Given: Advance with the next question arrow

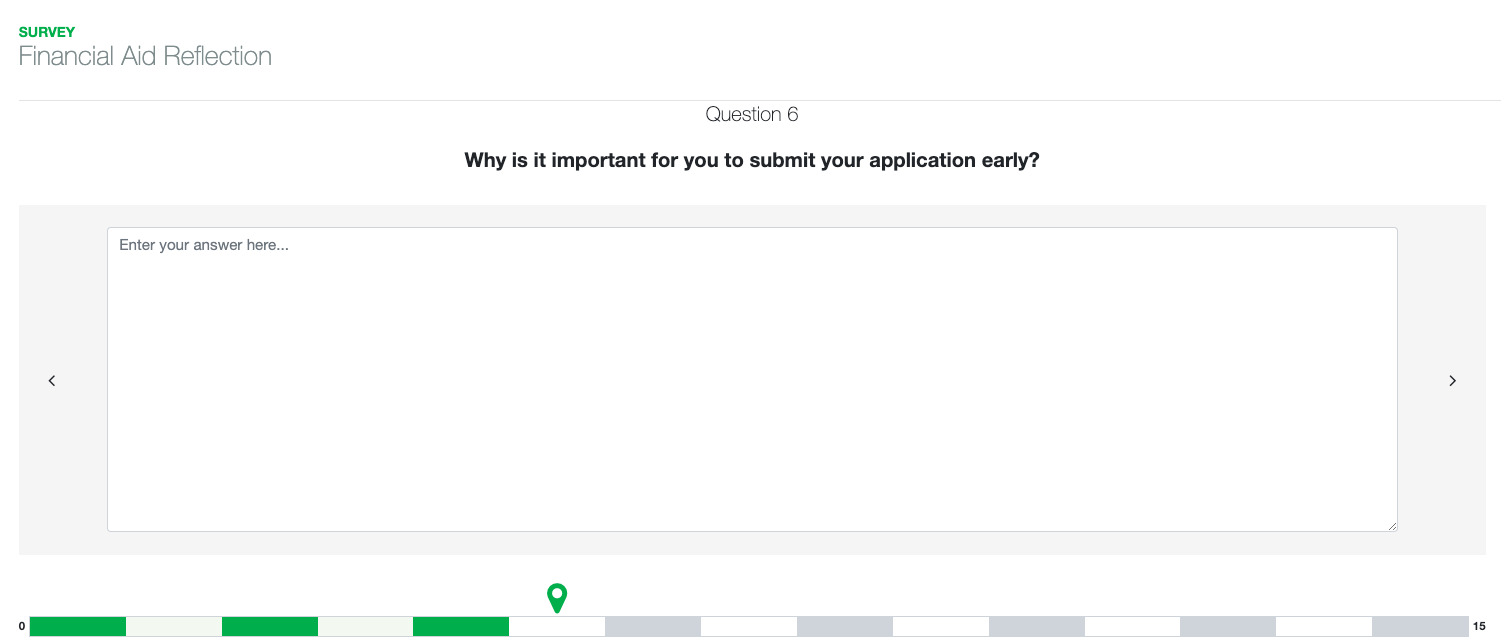Looking at the screenshot, I should (1453, 380).
